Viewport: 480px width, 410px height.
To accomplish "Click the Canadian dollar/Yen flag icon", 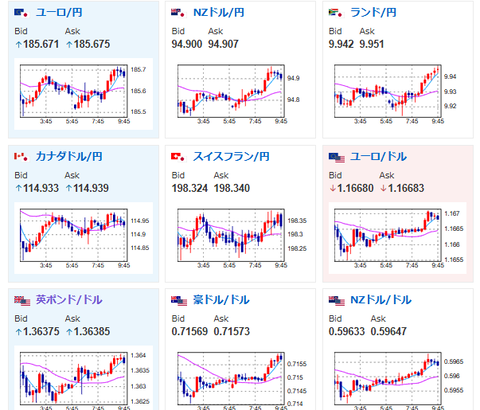I will click(x=22, y=156).
